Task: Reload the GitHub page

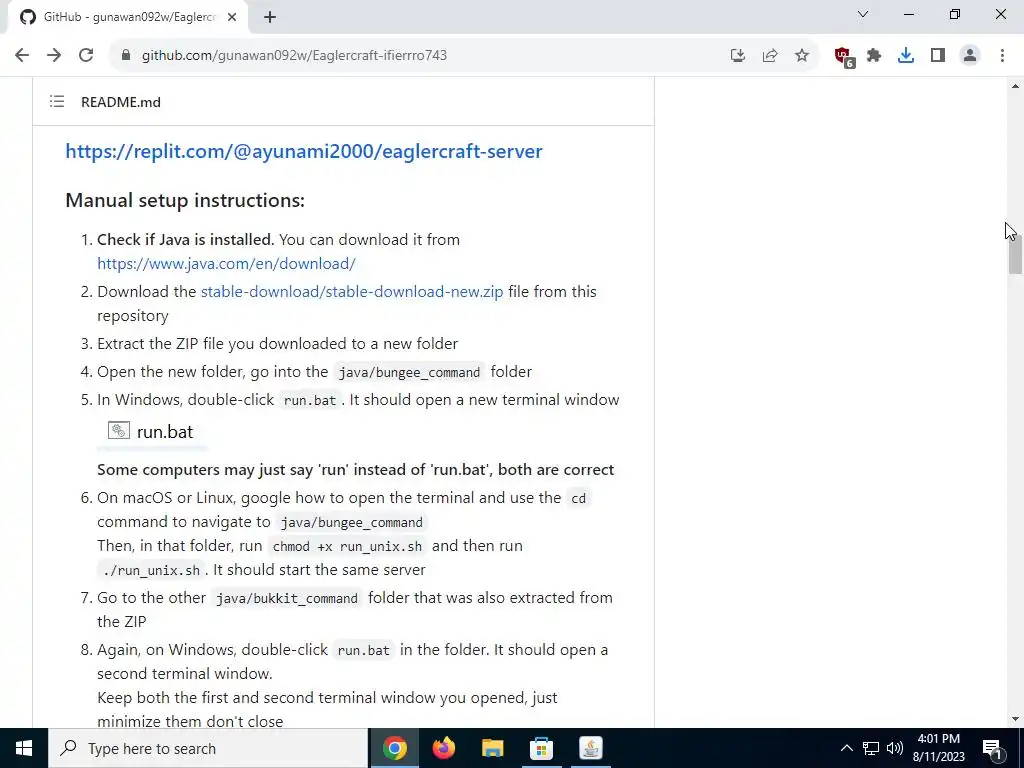Action: pyautogui.click(x=86, y=56)
